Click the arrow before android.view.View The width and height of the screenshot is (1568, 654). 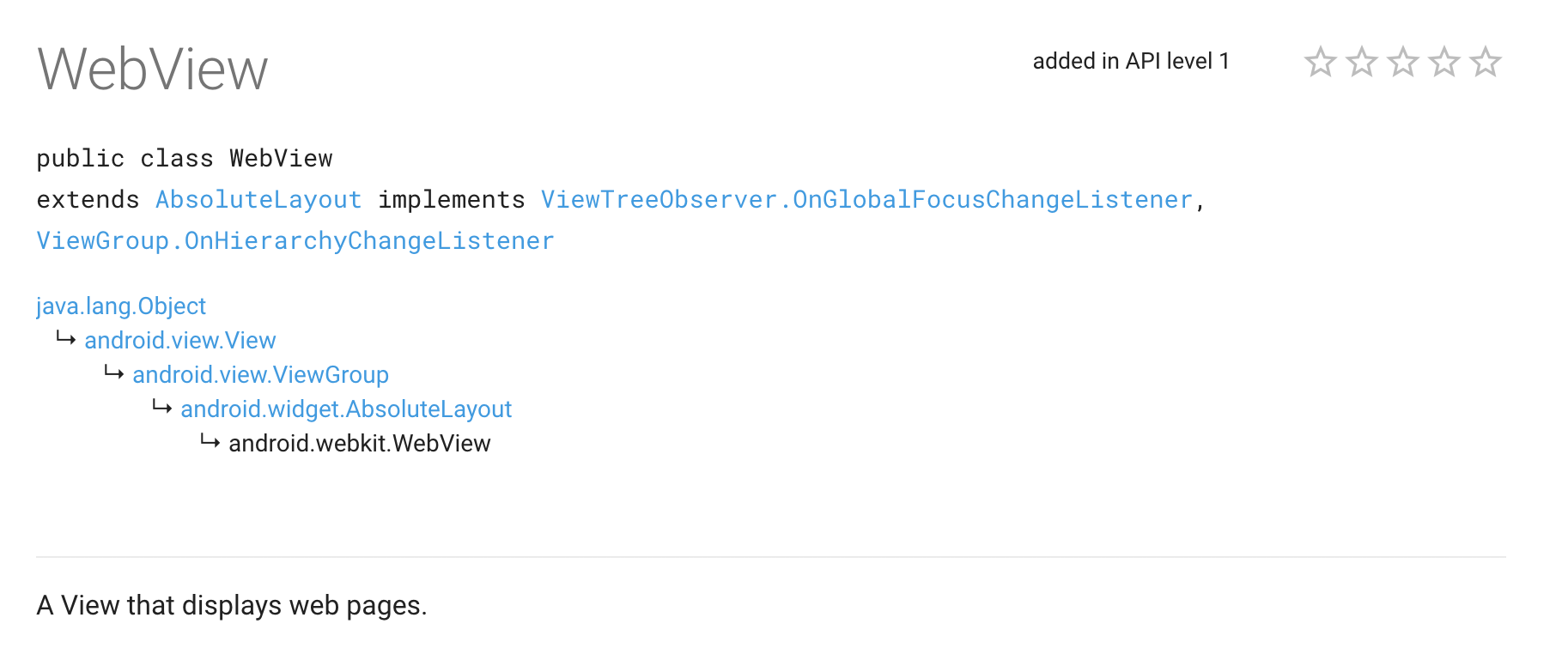click(66, 339)
